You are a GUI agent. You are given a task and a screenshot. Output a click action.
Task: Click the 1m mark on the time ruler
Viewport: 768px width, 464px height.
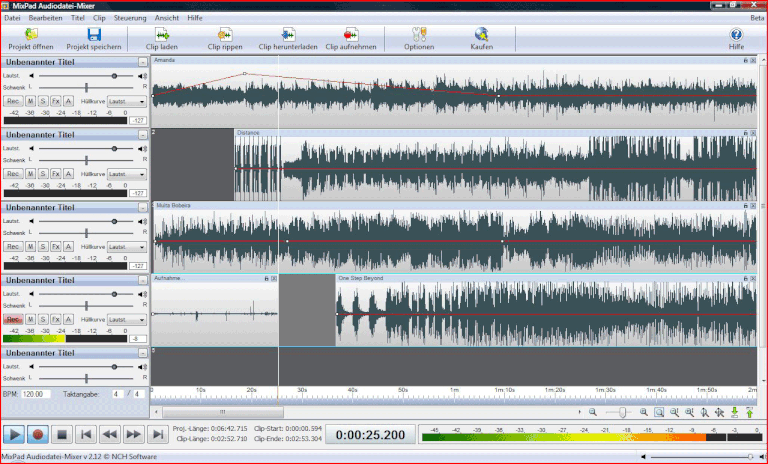[455, 390]
